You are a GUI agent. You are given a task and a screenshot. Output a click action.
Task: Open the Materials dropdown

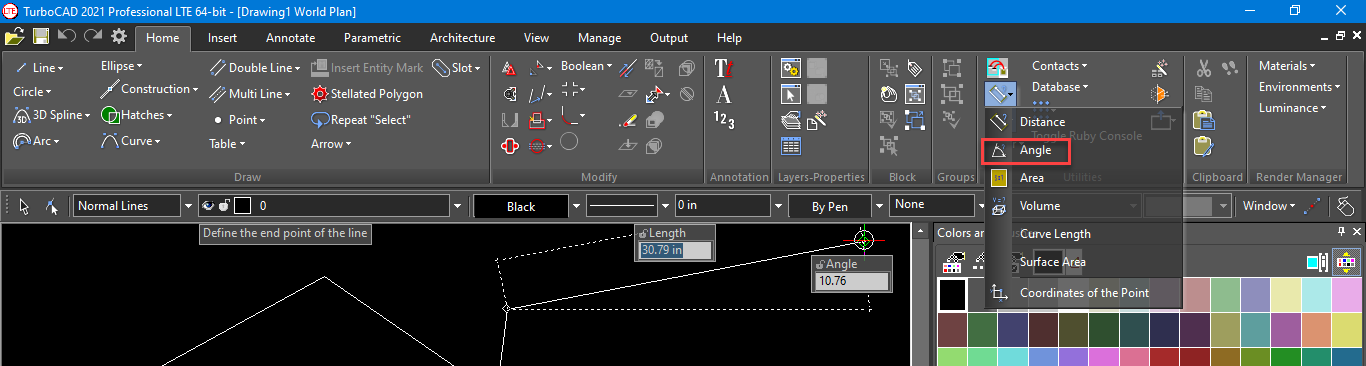[1287, 66]
